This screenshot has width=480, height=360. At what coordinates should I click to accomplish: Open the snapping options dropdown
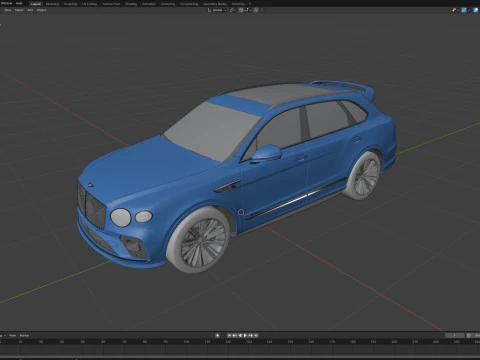pos(247,10)
